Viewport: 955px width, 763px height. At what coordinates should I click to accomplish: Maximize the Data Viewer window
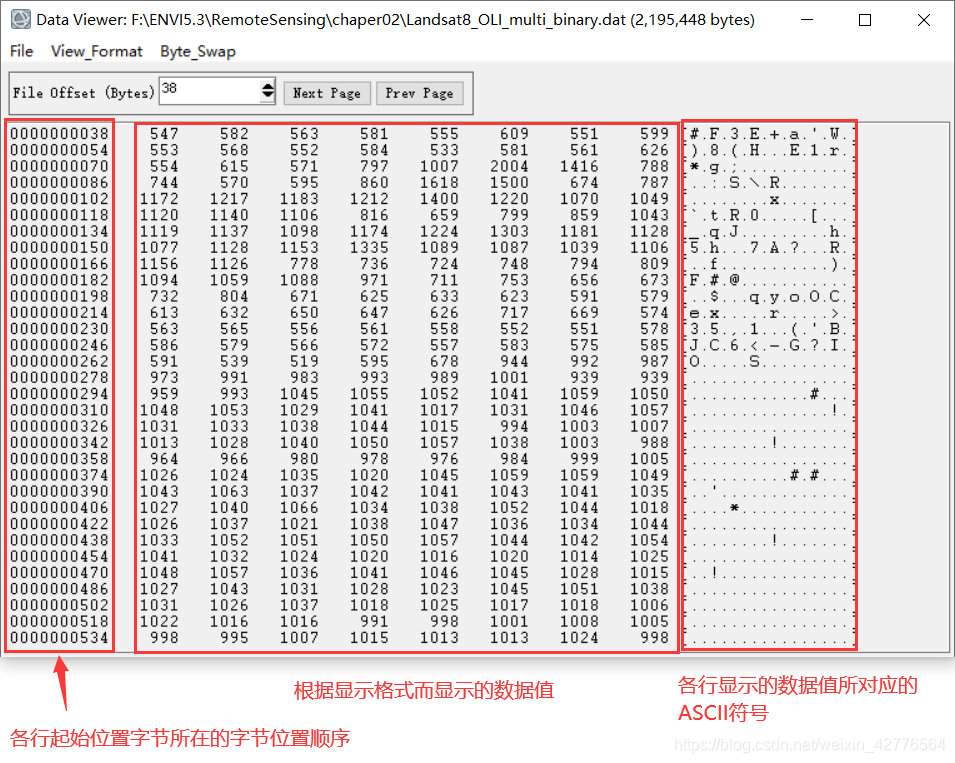[x=865, y=19]
